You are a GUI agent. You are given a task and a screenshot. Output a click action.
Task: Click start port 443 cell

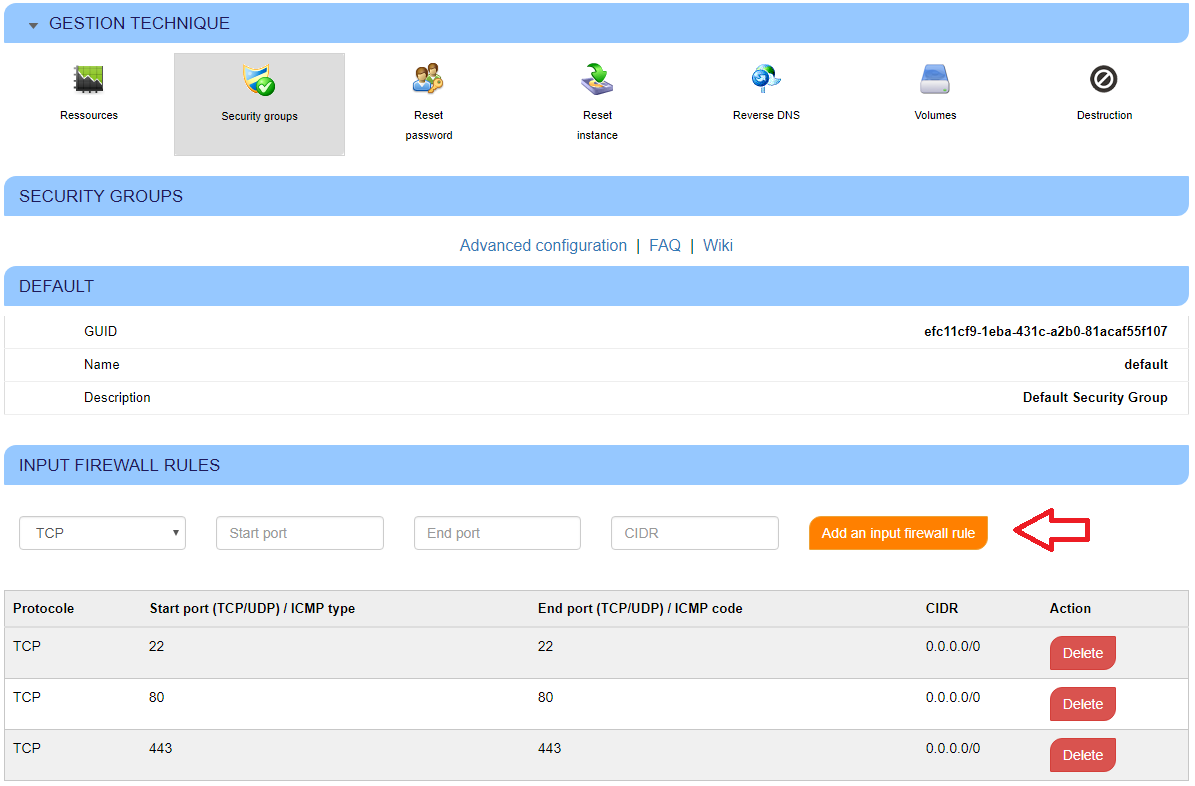tap(161, 749)
